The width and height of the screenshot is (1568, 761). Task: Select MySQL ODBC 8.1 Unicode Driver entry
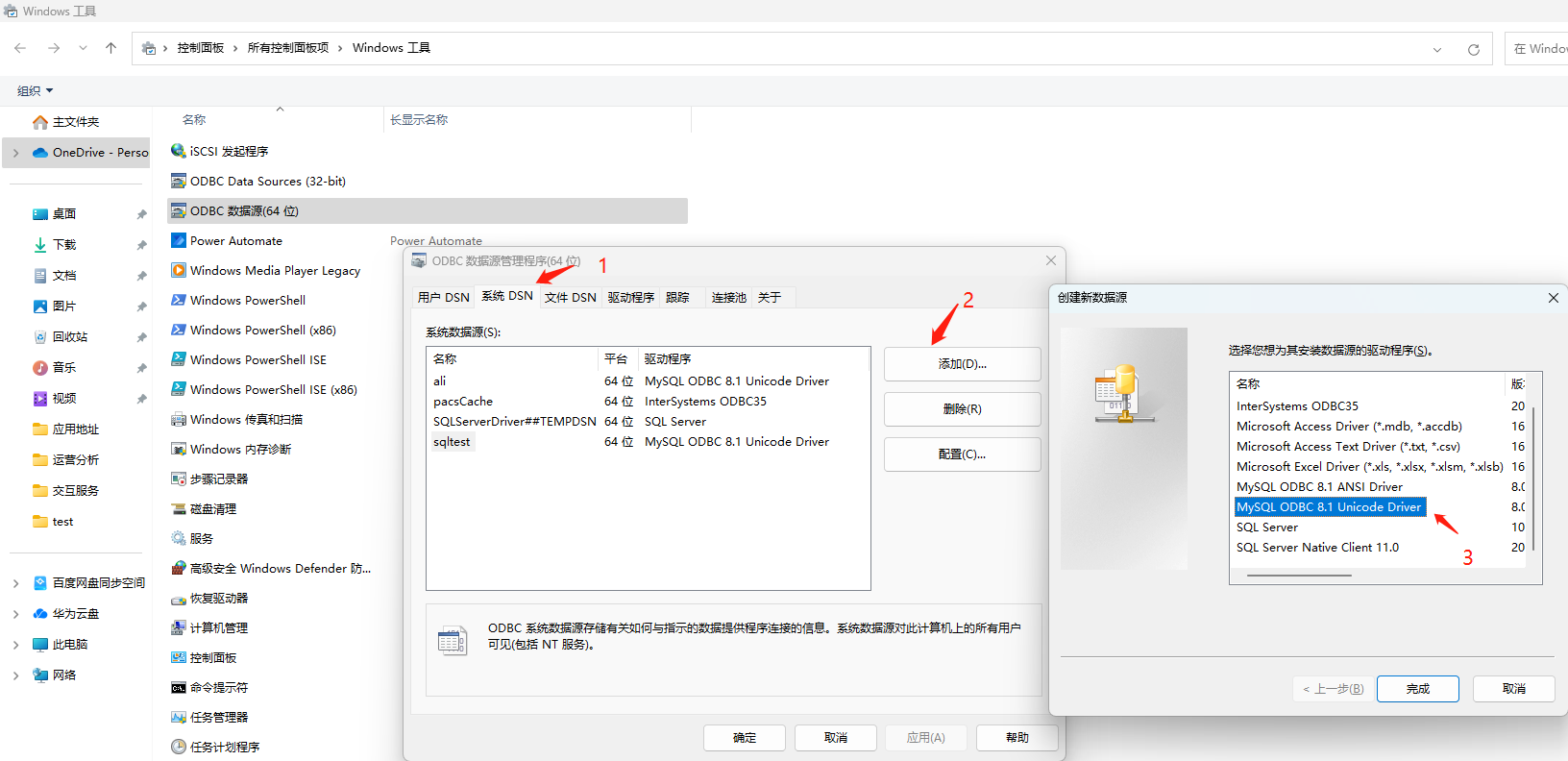click(1330, 507)
